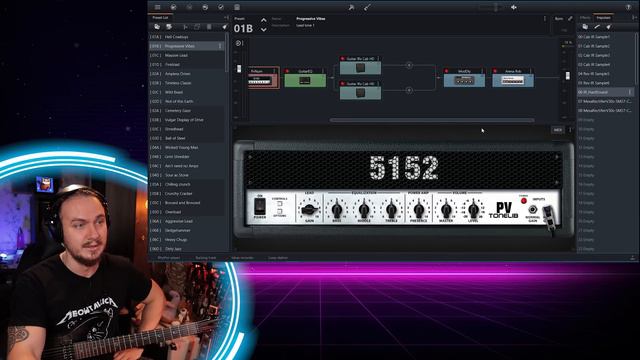Open selected impulse row options menu
The height and width of the screenshot is (360, 640).
pos(630,92)
